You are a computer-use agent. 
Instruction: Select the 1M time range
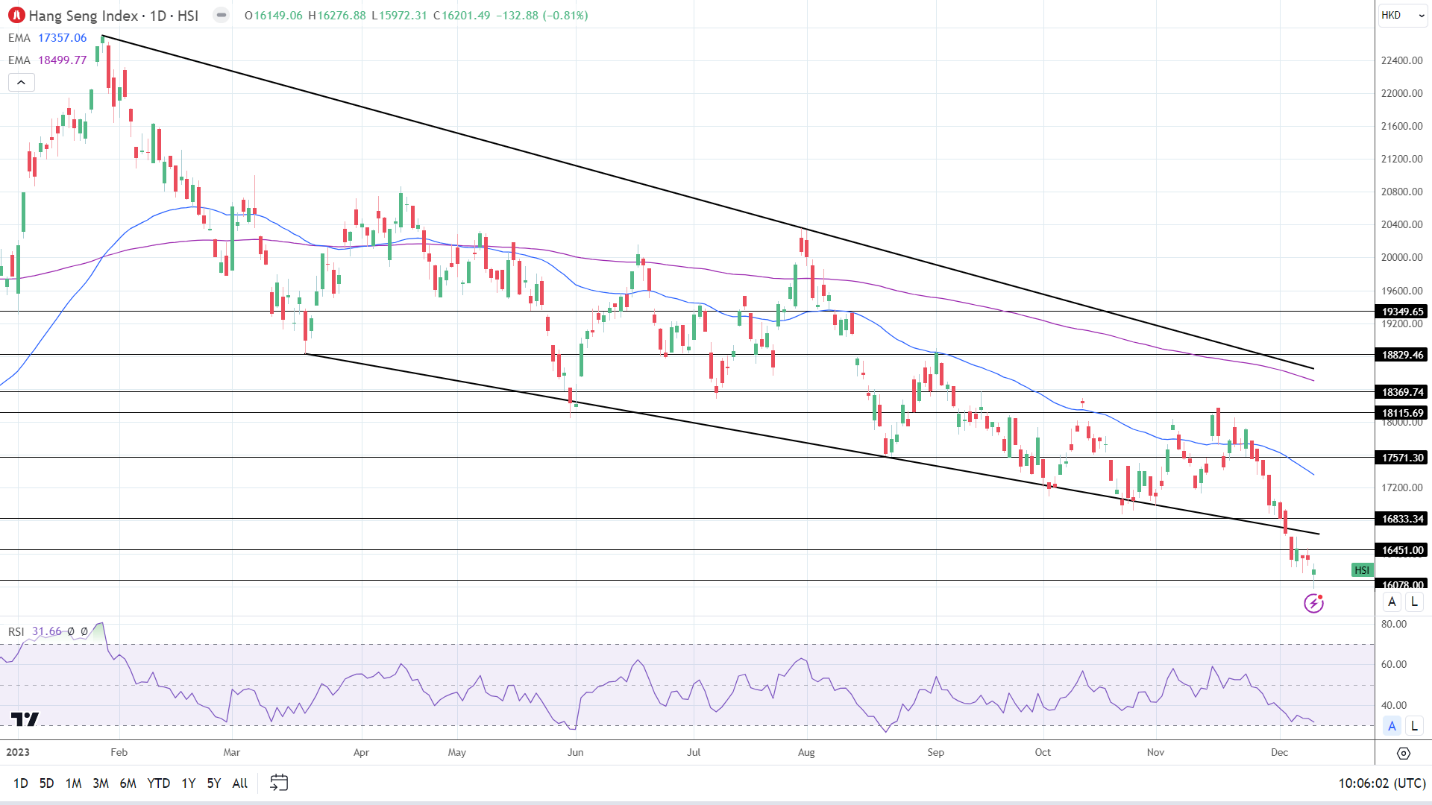[x=73, y=783]
